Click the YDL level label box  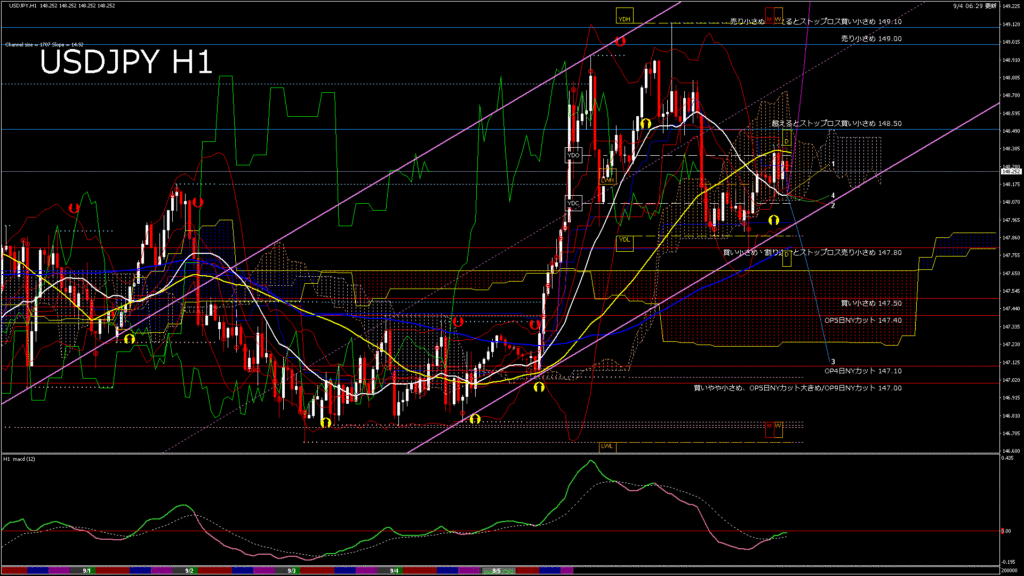[x=624, y=240]
